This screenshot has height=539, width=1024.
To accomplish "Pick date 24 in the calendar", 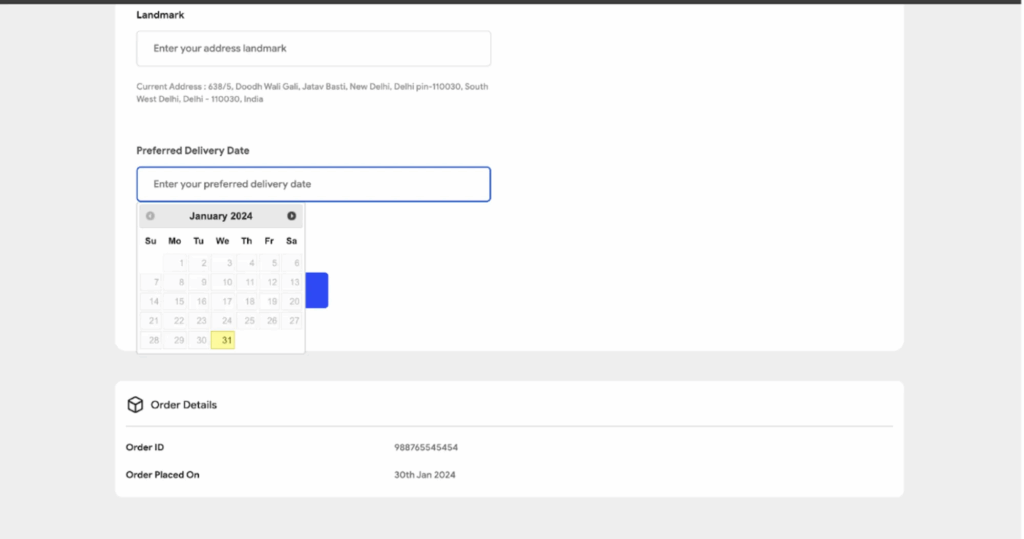I will 227,321.
